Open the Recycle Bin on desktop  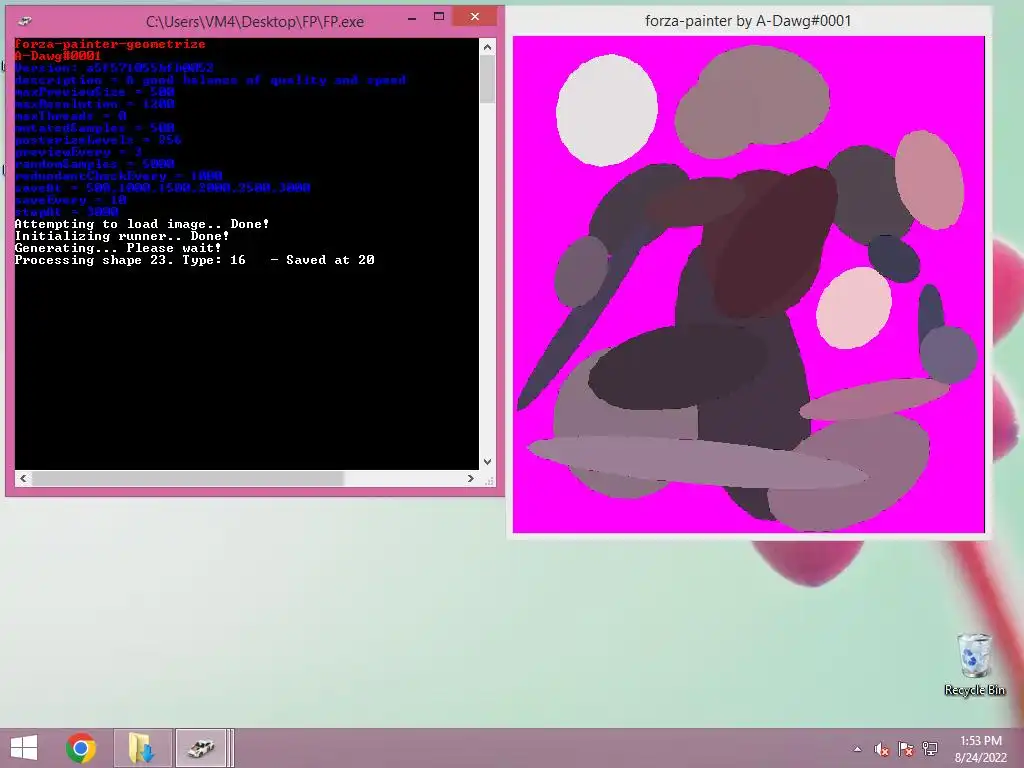tap(974, 664)
